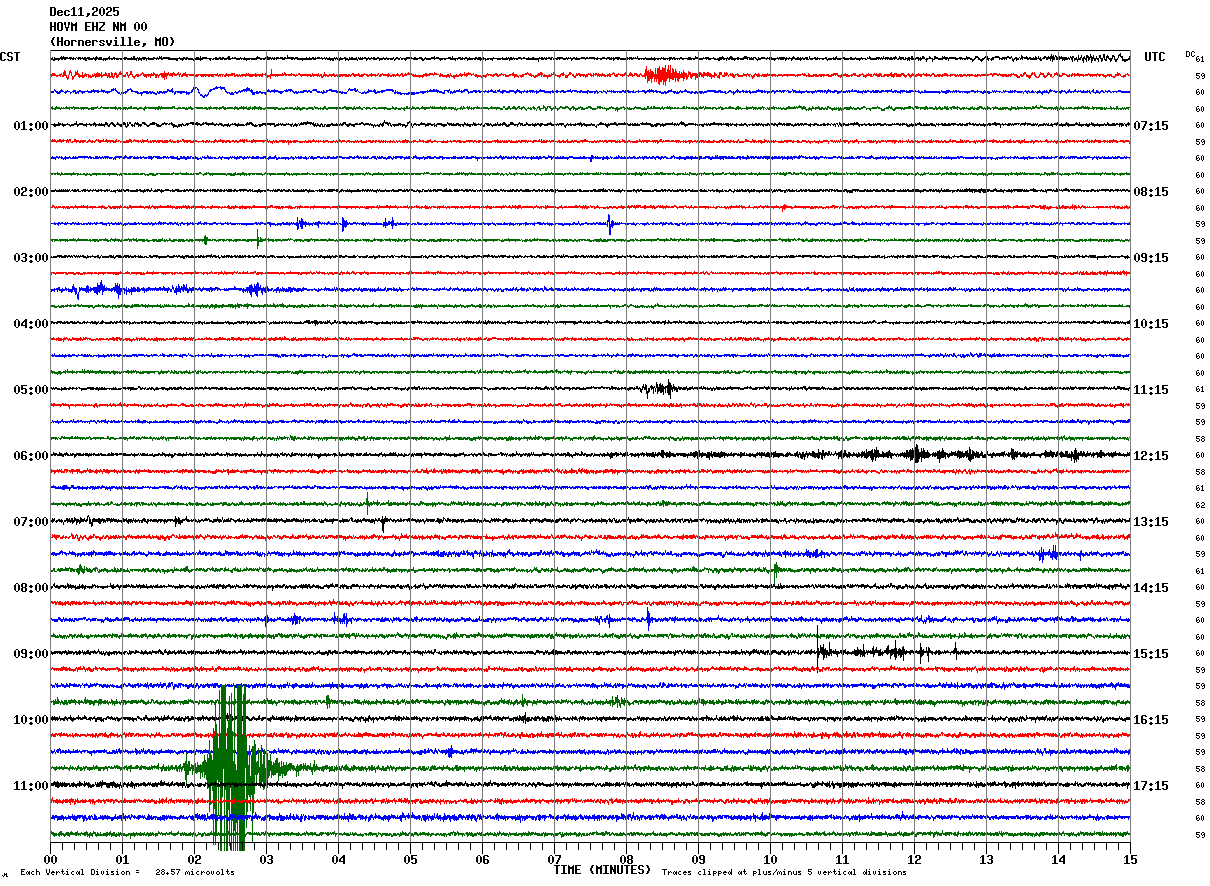Click the CST timezone label
The image size is (1210, 886).
tap(10, 57)
